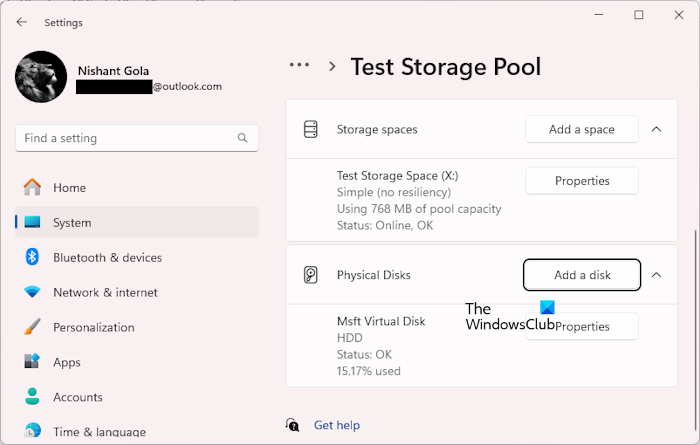Viewport: 700px width, 445px height.
Task: Open Test Storage Space Properties
Action: pos(582,181)
